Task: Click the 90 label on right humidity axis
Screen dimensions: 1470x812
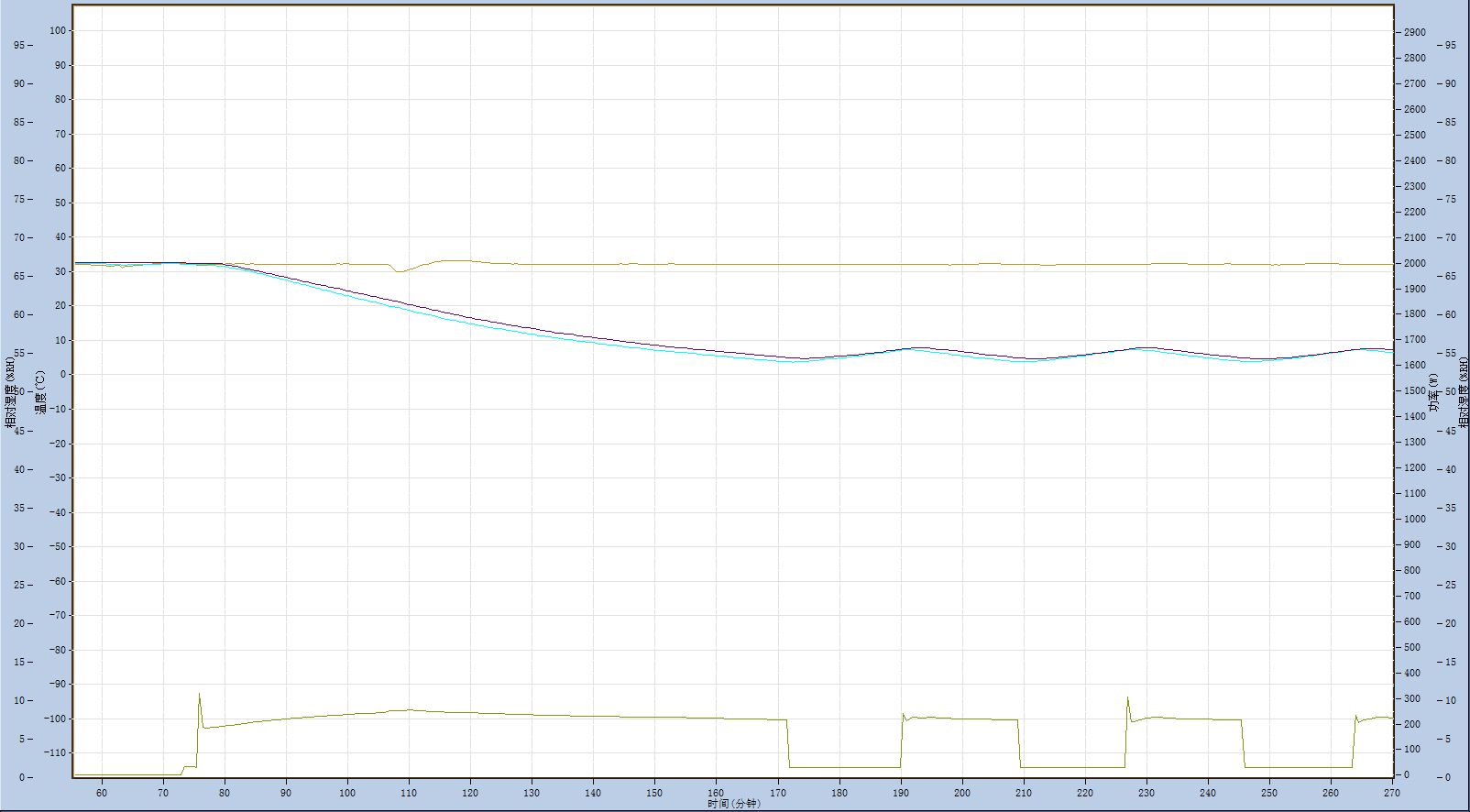Action: tap(1451, 83)
